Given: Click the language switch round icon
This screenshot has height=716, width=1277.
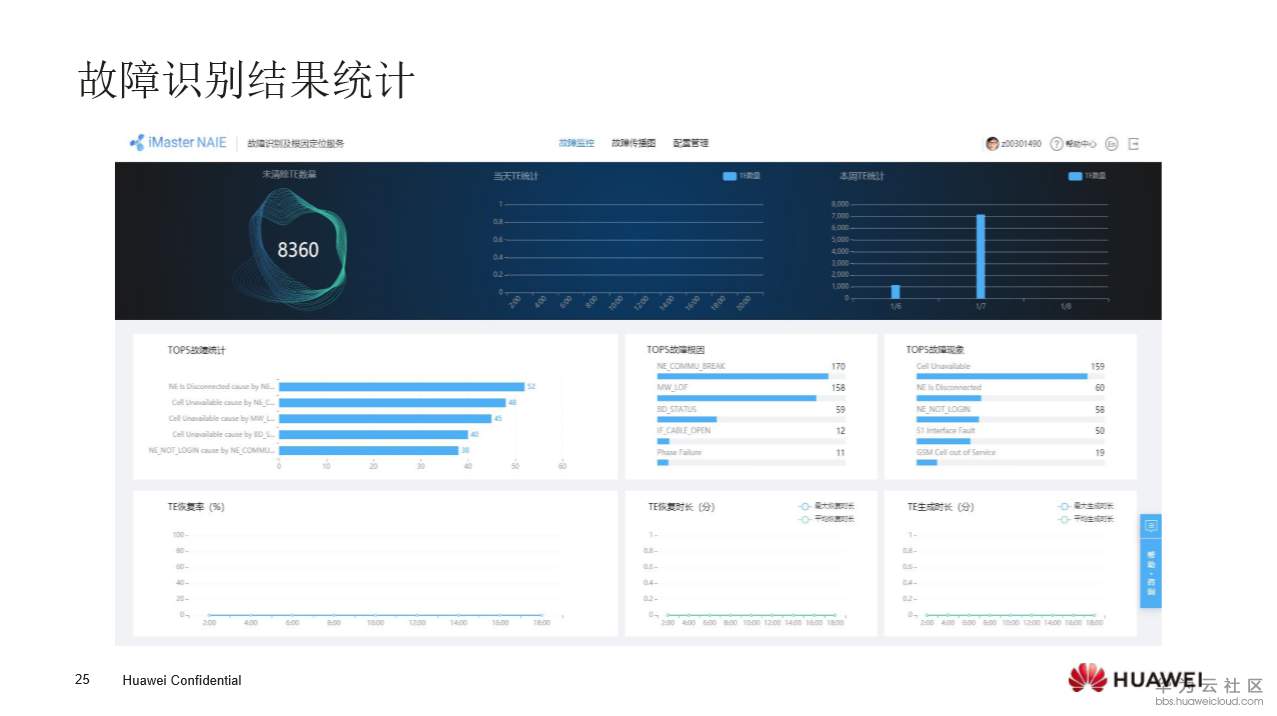Looking at the screenshot, I should 1112,144.
